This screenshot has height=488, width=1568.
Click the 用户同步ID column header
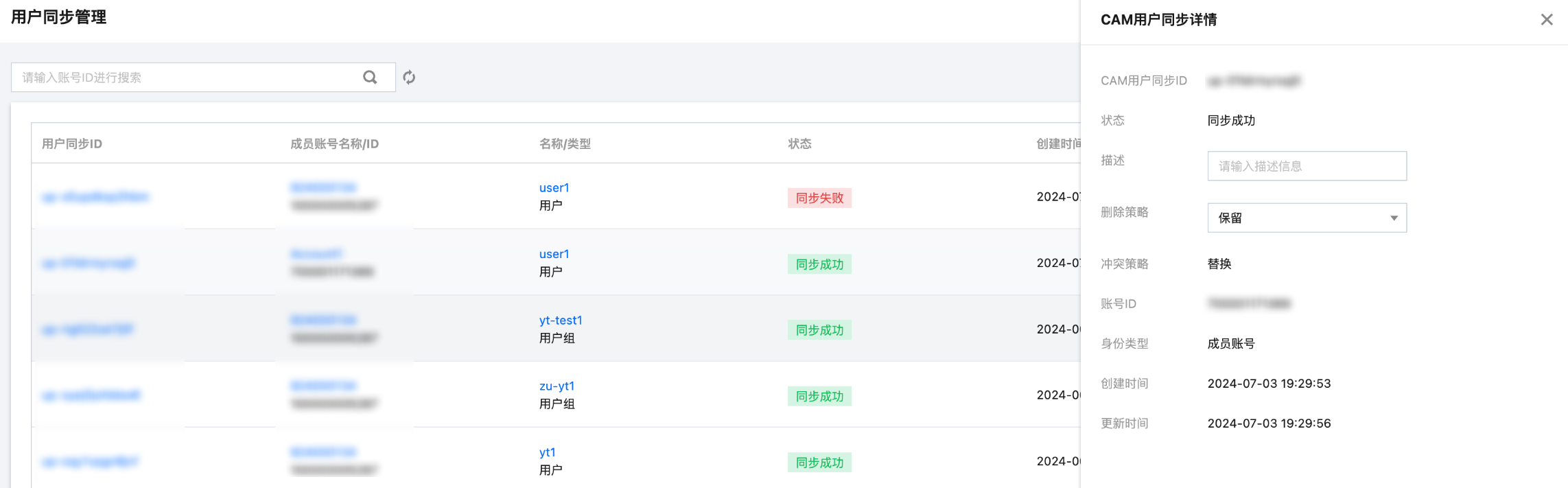pyautogui.click(x=72, y=144)
